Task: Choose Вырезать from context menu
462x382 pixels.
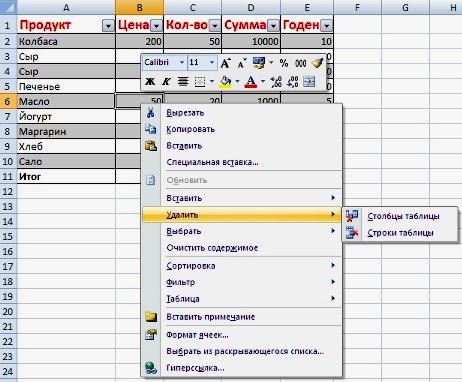Action: click(x=241, y=113)
